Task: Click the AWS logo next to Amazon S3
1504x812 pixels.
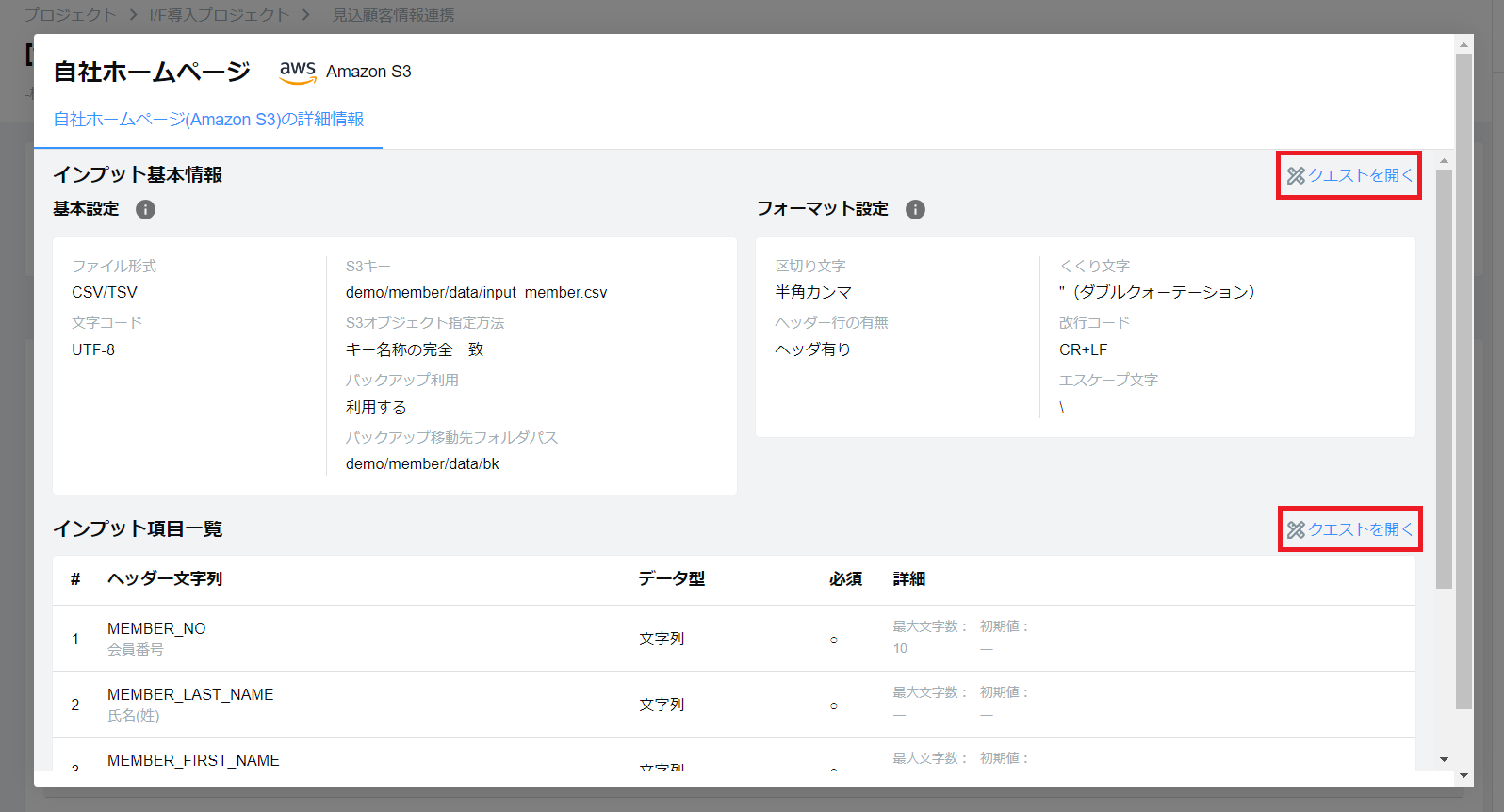Action: (298, 72)
